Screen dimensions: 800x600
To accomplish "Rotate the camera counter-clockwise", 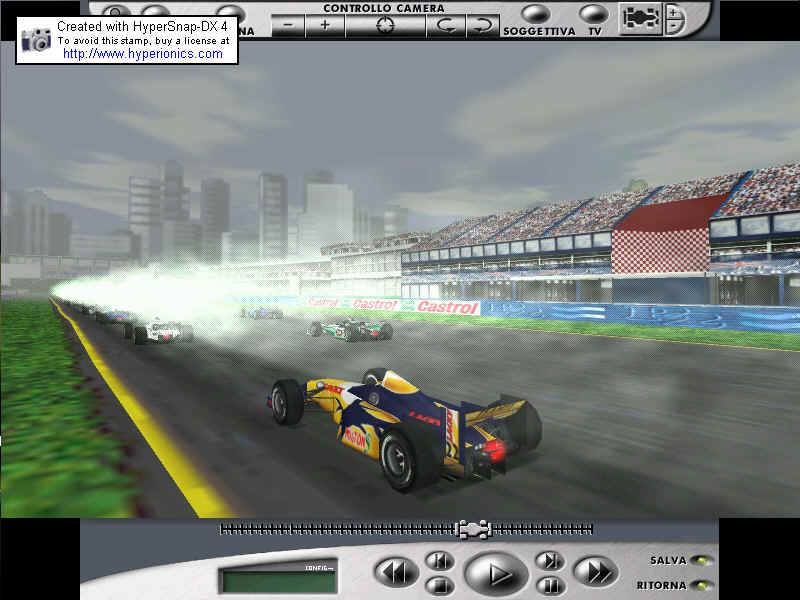I will pos(446,25).
